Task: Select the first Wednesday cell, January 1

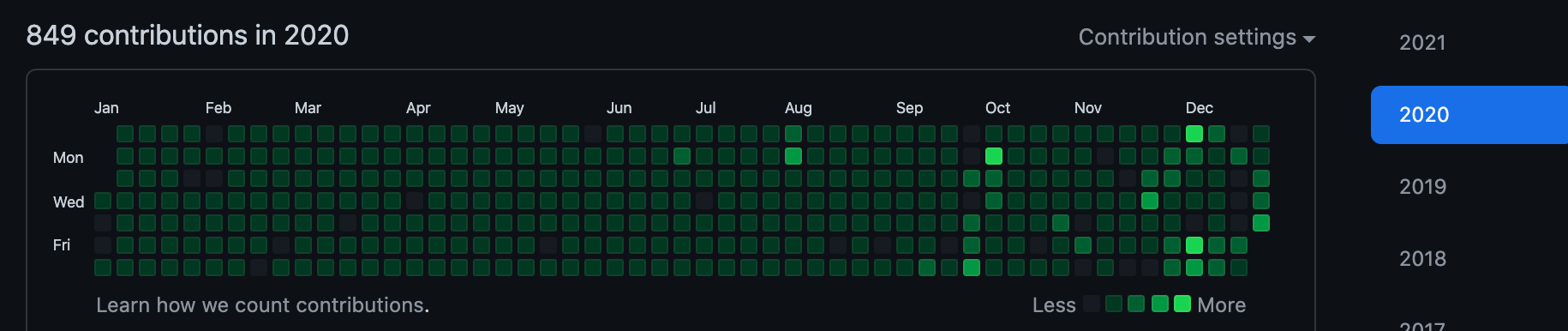Action: point(103,201)
